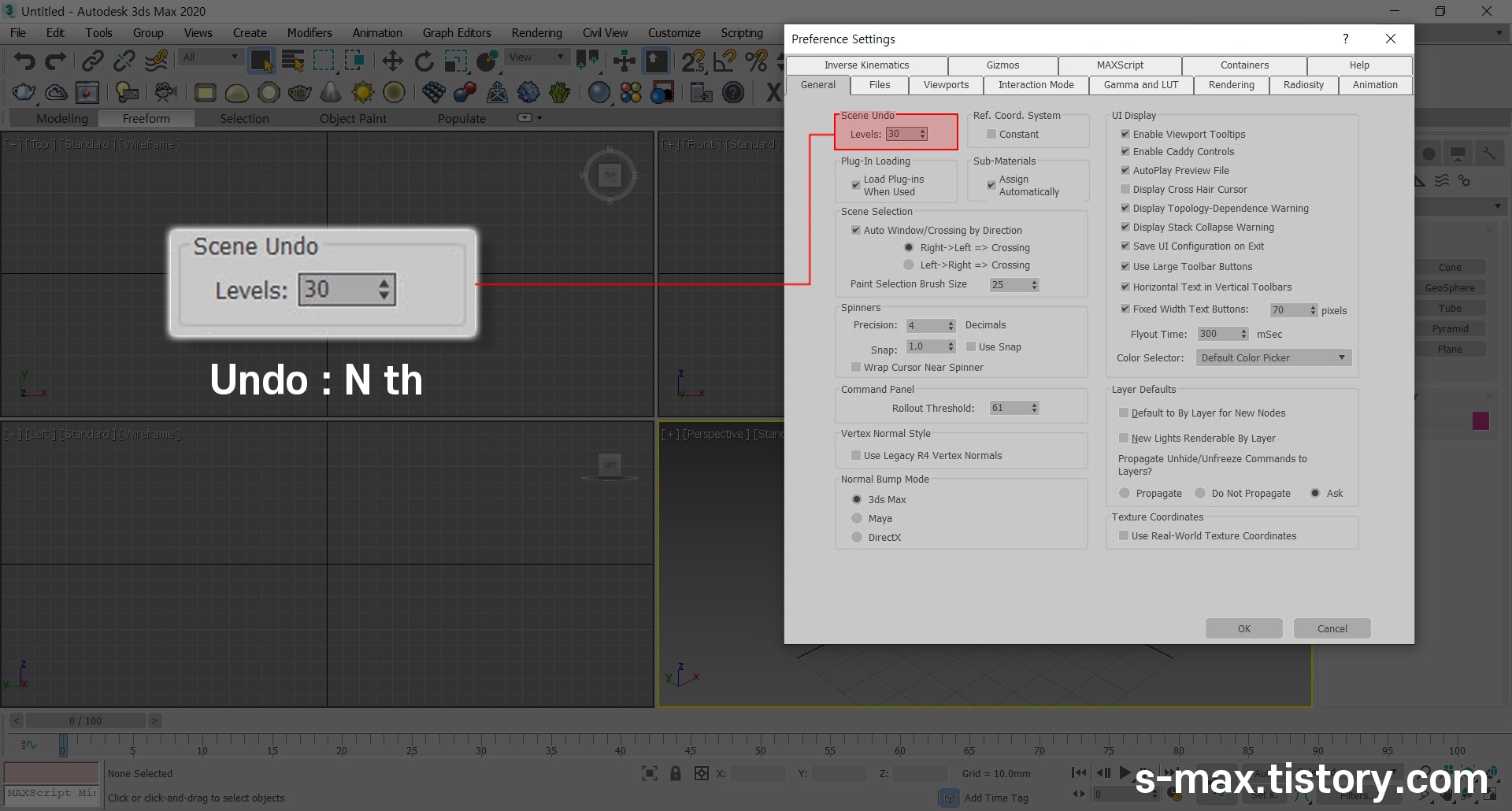Click the Lock Selection padlock in status bar

click(x=675, y=773)
